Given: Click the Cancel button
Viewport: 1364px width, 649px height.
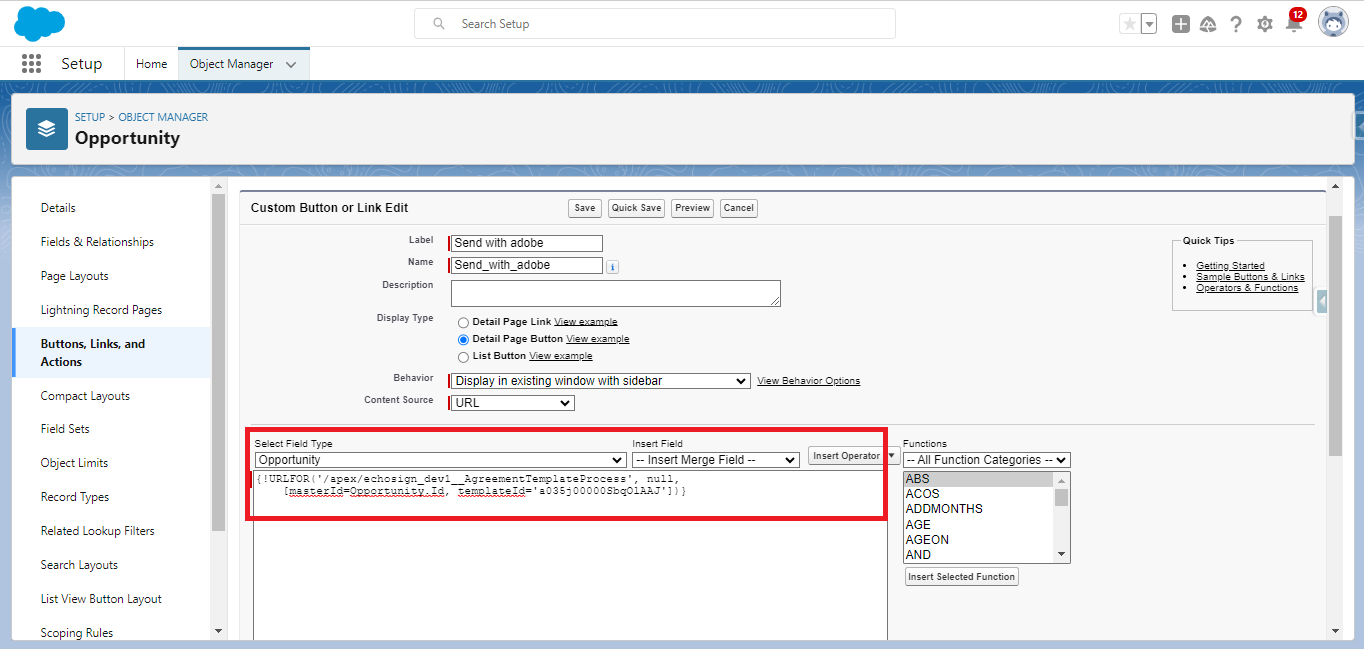Looking at the screenshot, I should [738, 208].
